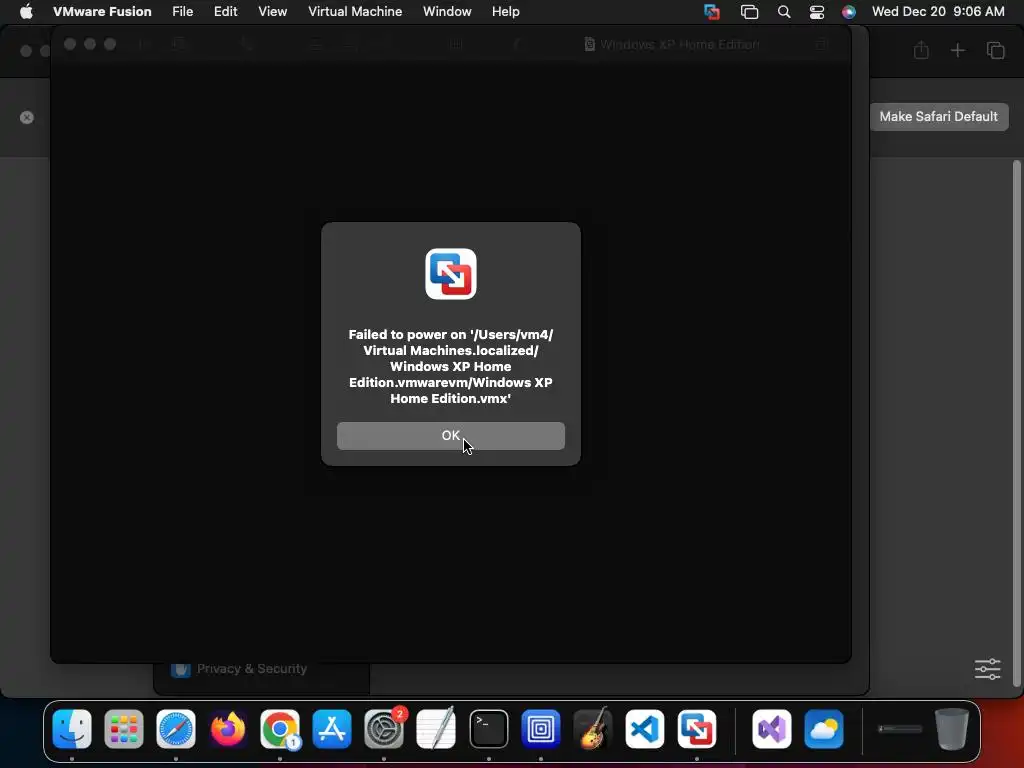
Task: Open Visual Studio Code from the Dock
Action: pos(645,729)
